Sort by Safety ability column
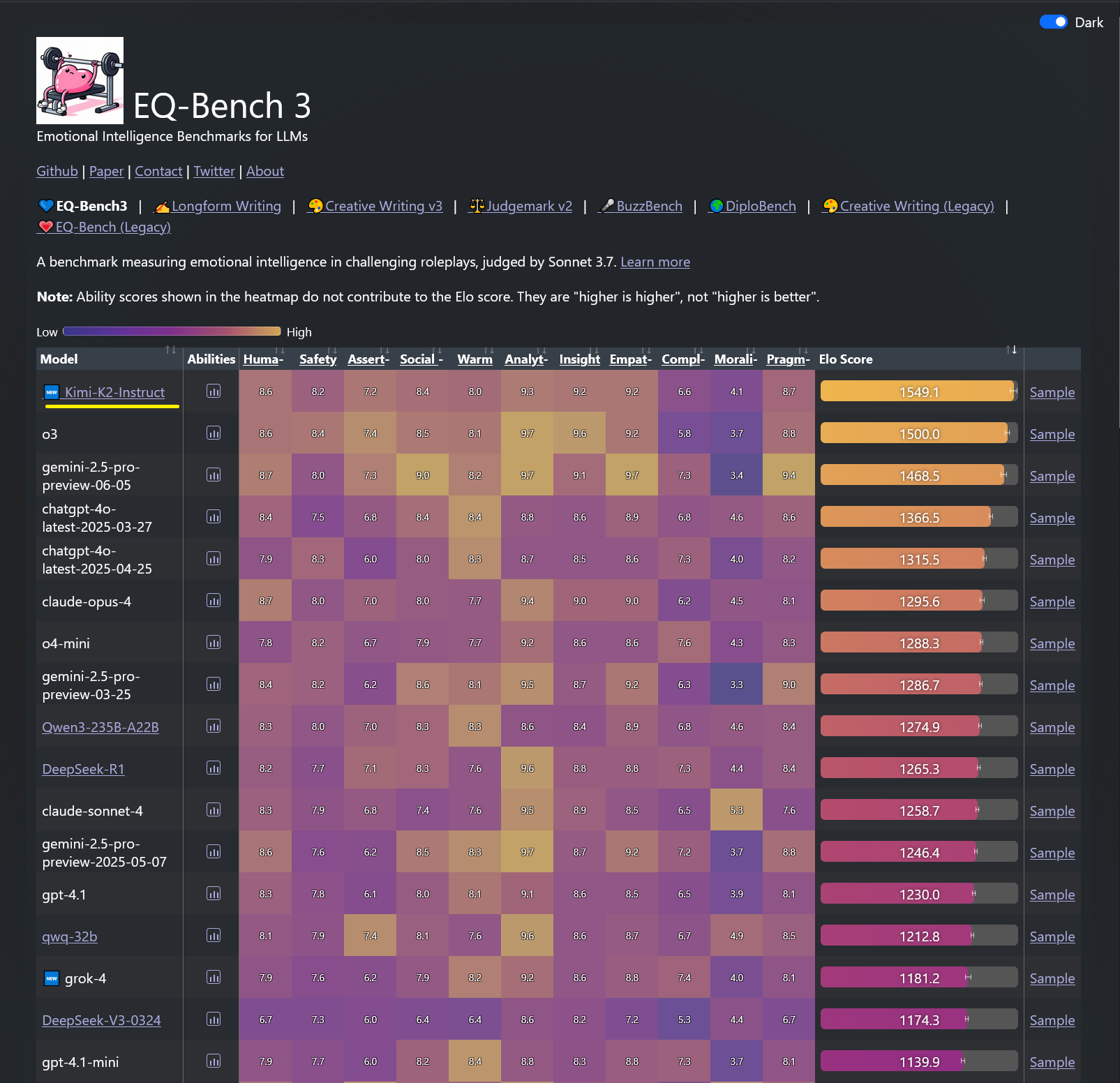Screen dimensions: 1120x1083 tap(318, 359)
